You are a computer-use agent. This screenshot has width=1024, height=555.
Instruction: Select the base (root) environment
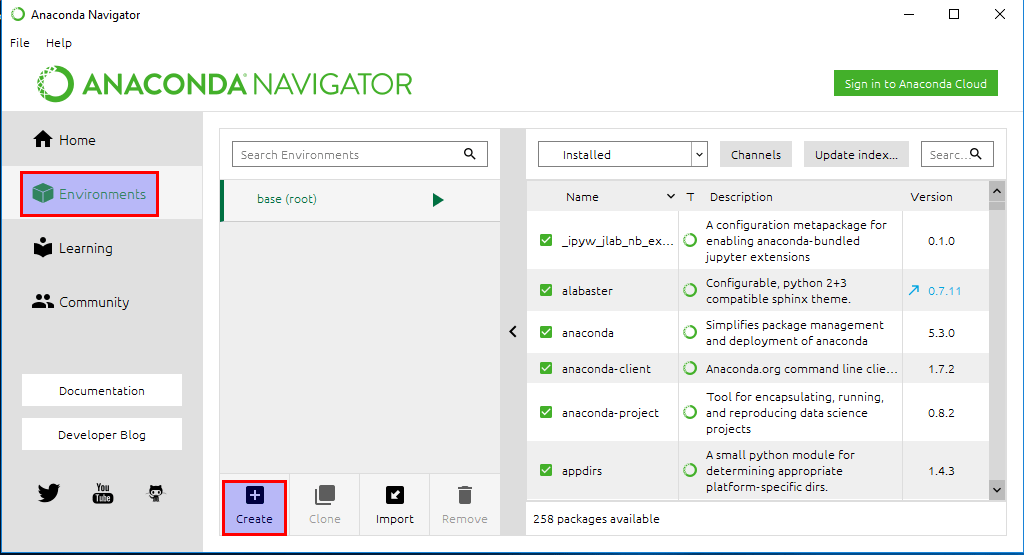click(360, 200)
